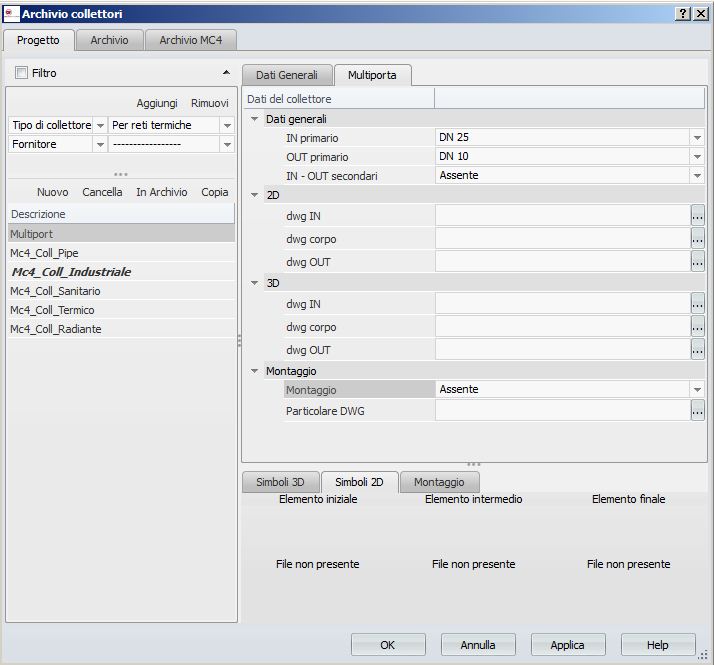Open the Fornitore field dropdown
This screenshot has width=714, height=665.
(100, 144)
